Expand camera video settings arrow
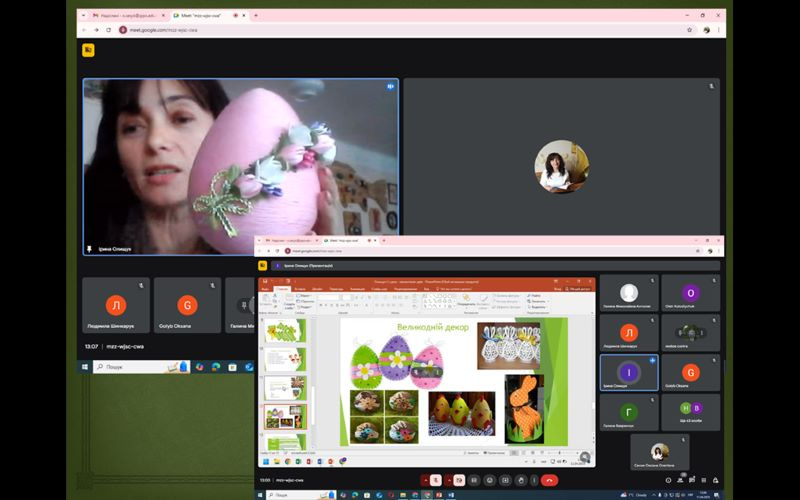Viewport: 800px width, 500px height. pyautogui.click(x=449, y=480)
